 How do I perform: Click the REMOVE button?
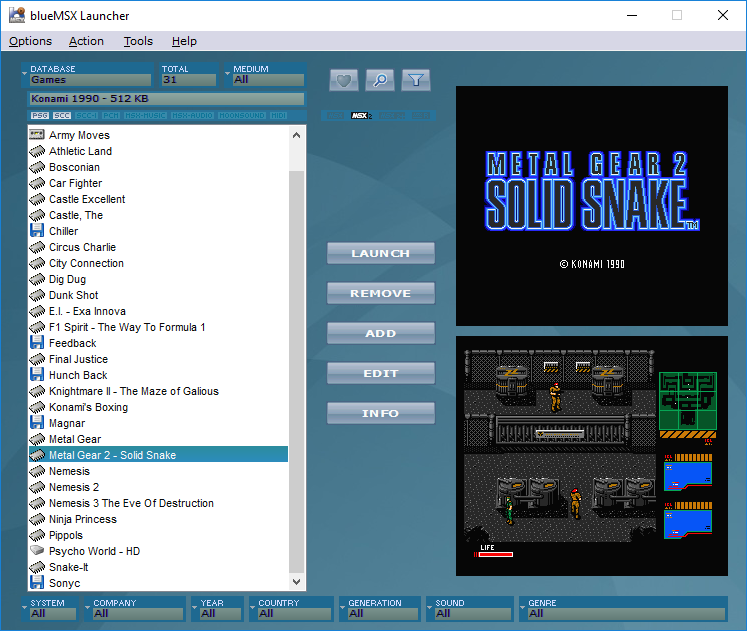tap(381, 293)
